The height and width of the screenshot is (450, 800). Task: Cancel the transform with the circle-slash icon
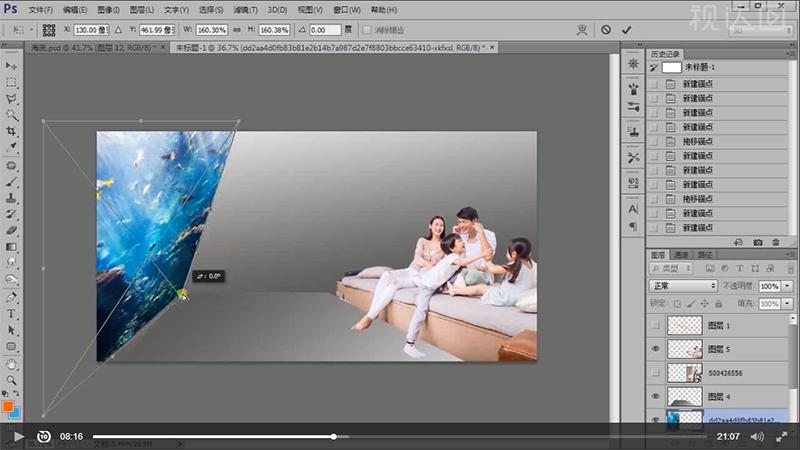pyautogui.click(x=606, y=30)
